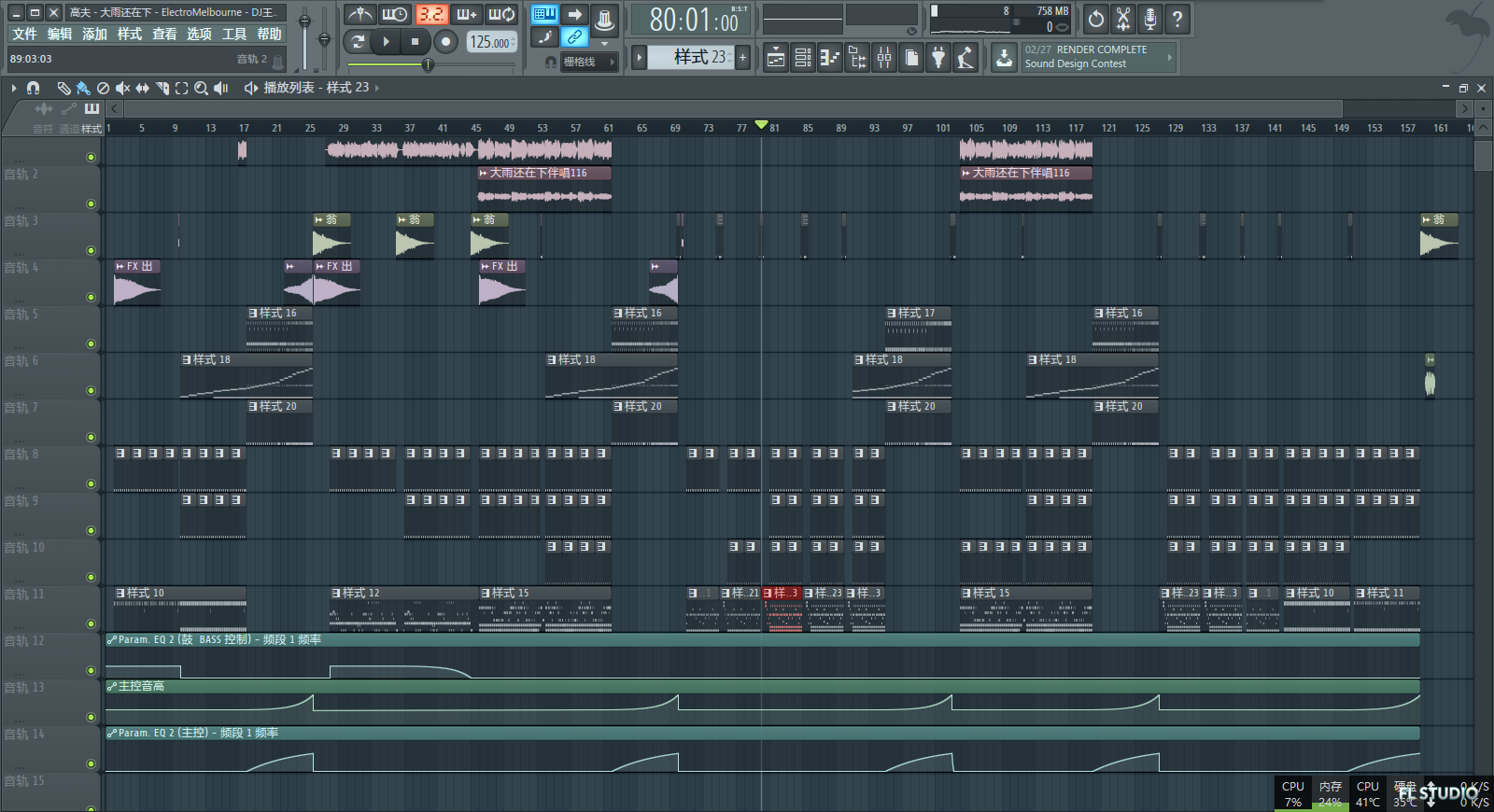Open the tempo tapper icon
The width and height of the screenshot is (1494, 812).
pos(965,58)
